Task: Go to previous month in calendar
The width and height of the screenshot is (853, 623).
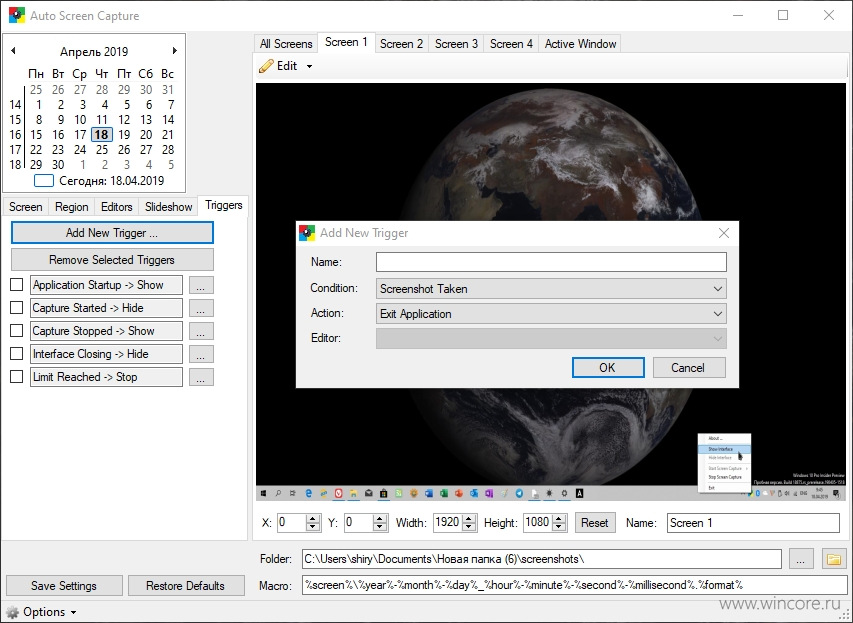Action: click(13, 51)
